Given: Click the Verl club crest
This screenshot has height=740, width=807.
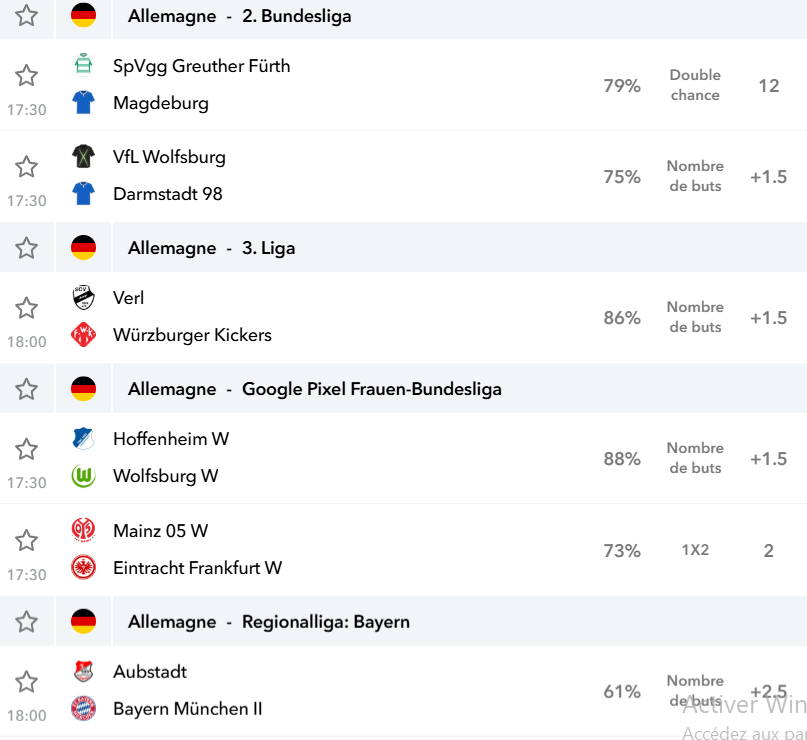Looking at the screenshot, I should pos(83,297).
